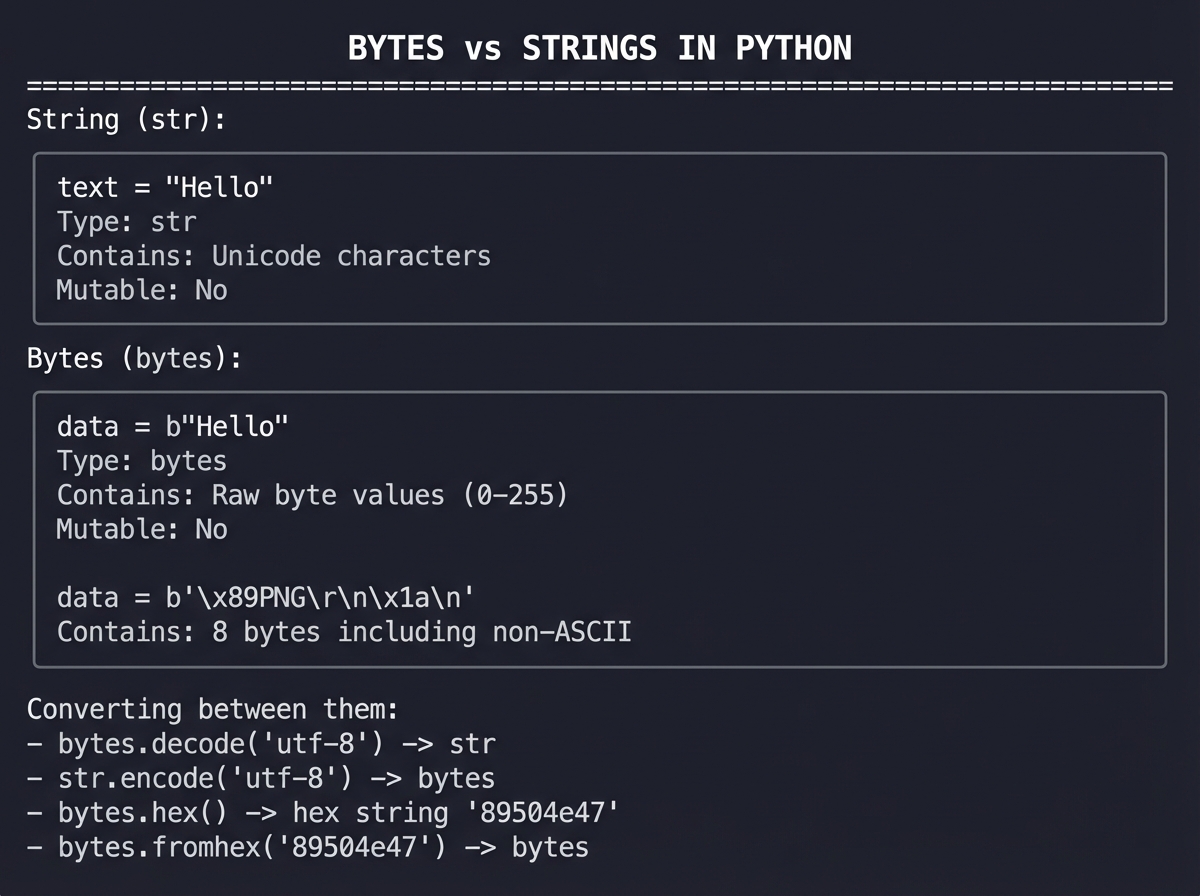
Task: Click the line data = b"Hello"
Action: pyautogui.click(x=173, y=427)
